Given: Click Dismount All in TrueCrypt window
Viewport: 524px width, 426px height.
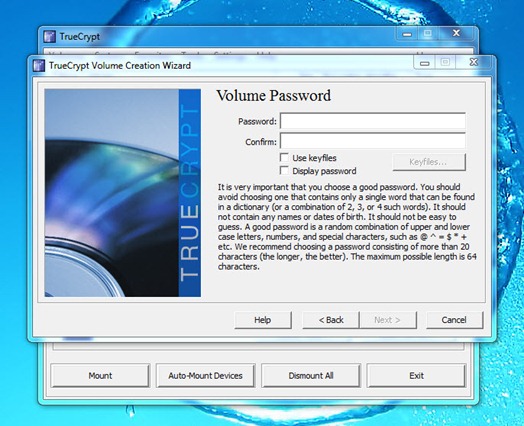Looking at the screenshot, I should click(311, 376).
